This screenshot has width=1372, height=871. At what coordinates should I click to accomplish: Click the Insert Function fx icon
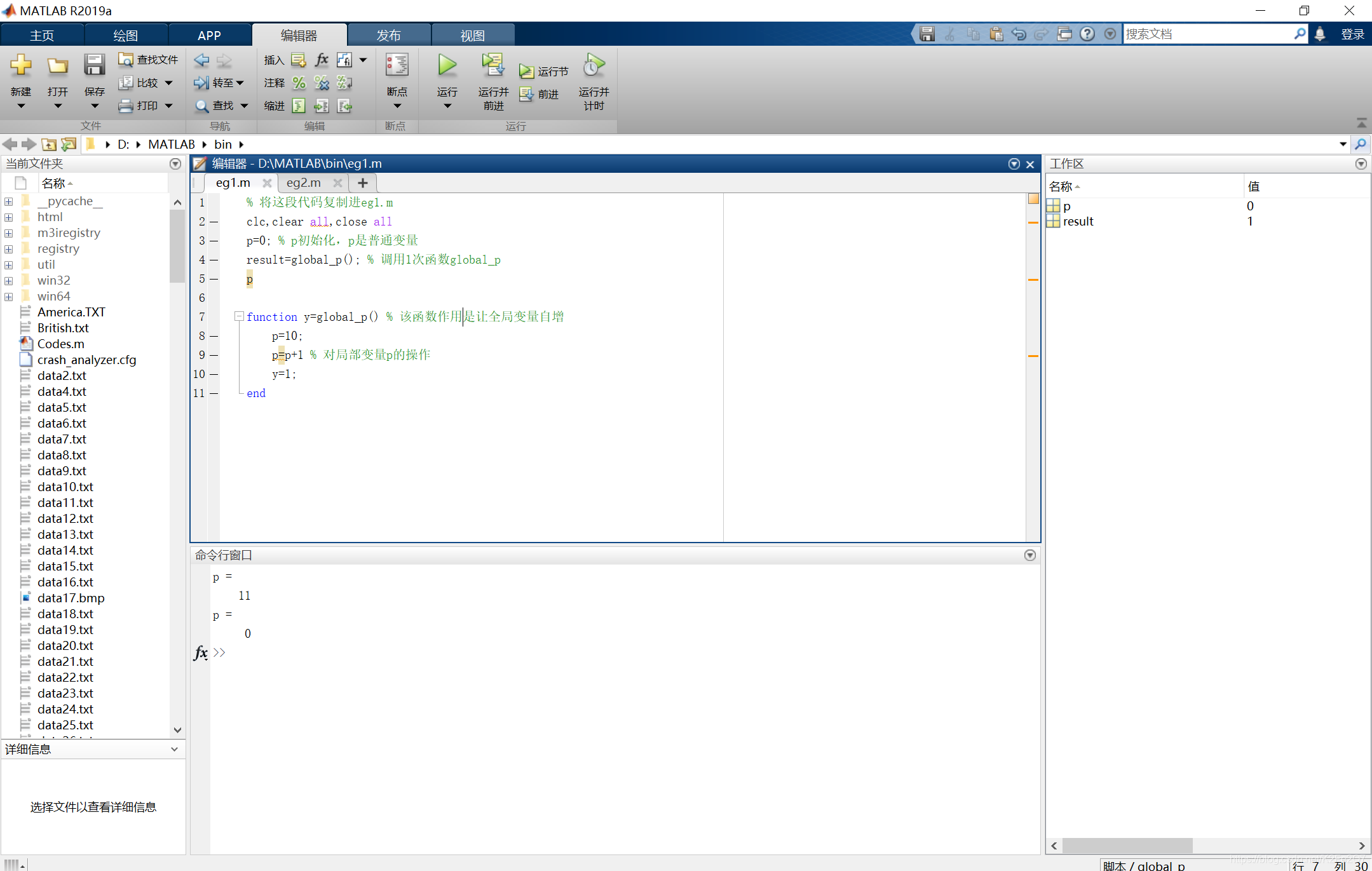[322, 60]
